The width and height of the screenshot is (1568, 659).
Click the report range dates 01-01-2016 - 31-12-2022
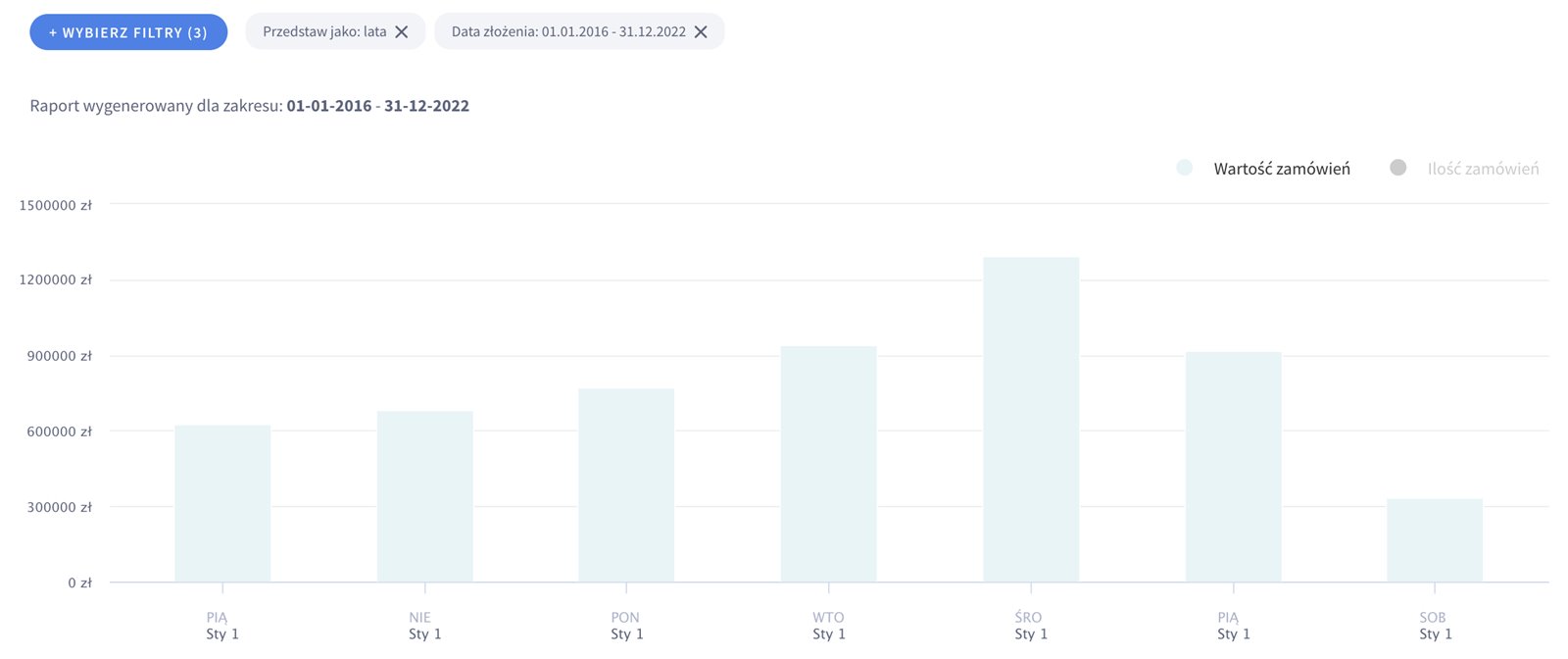(377, 106)
